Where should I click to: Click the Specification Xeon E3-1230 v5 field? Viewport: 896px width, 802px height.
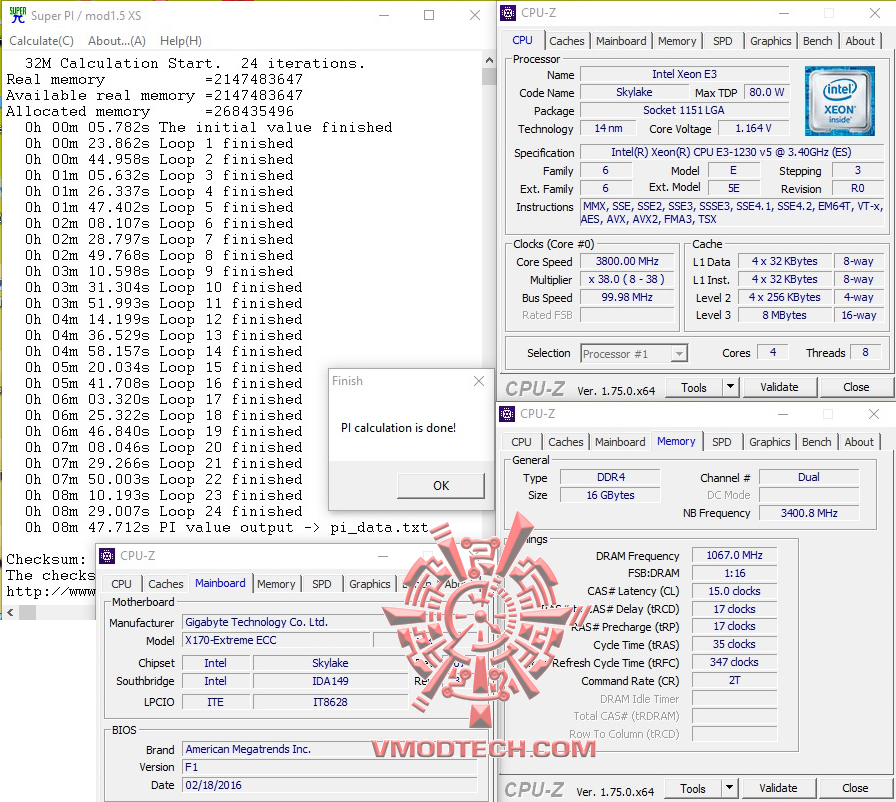pyautogui.click(x=731, y=153)
